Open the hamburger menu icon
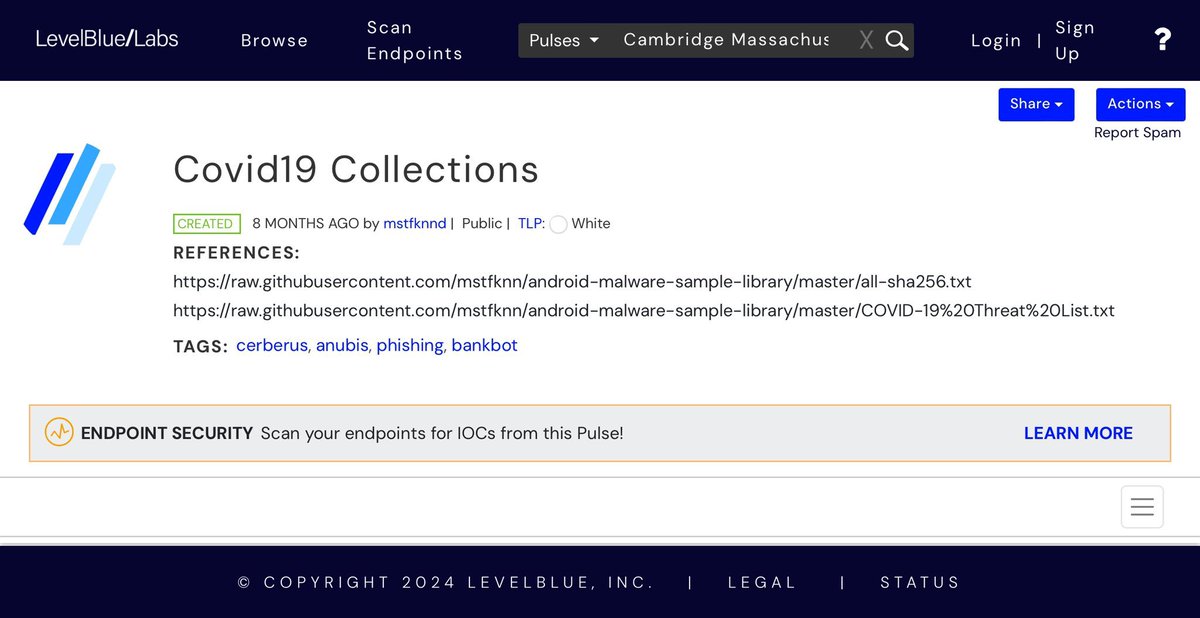The height and width of the screenshot is (618, 1200). pos(1142,507)
